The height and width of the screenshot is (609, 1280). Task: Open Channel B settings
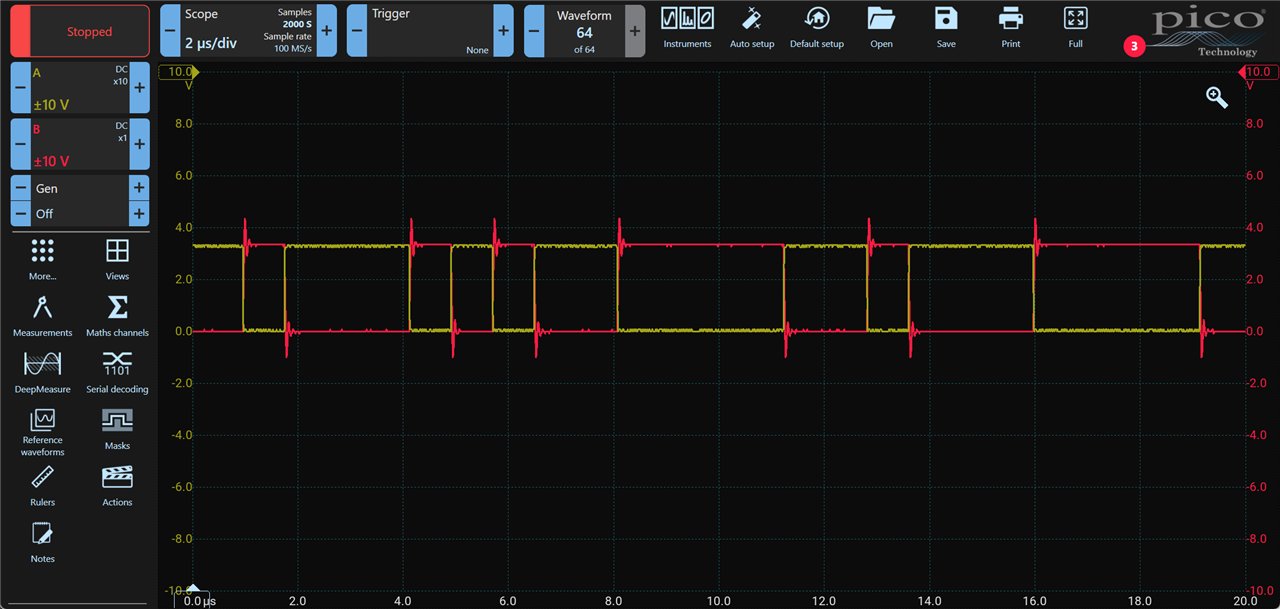(x=80, y=144)
